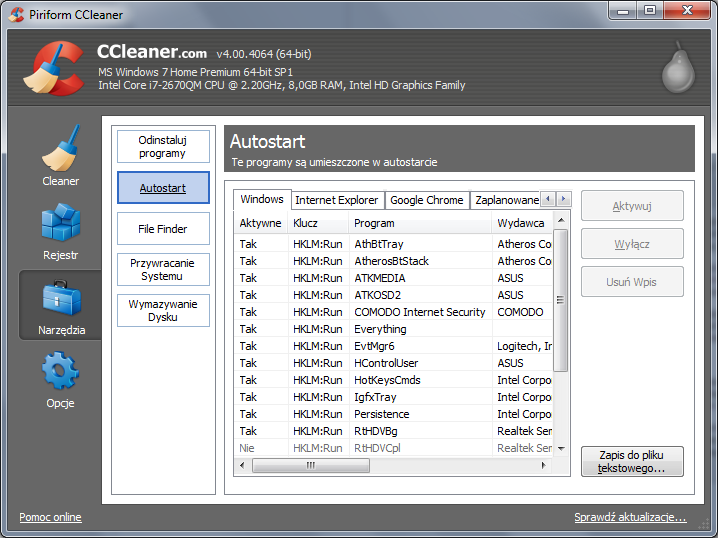Image resolution: width=718 pixels, height=538 pixels.
Task: Open Przywracanie Systemu section
Action: 163,270
